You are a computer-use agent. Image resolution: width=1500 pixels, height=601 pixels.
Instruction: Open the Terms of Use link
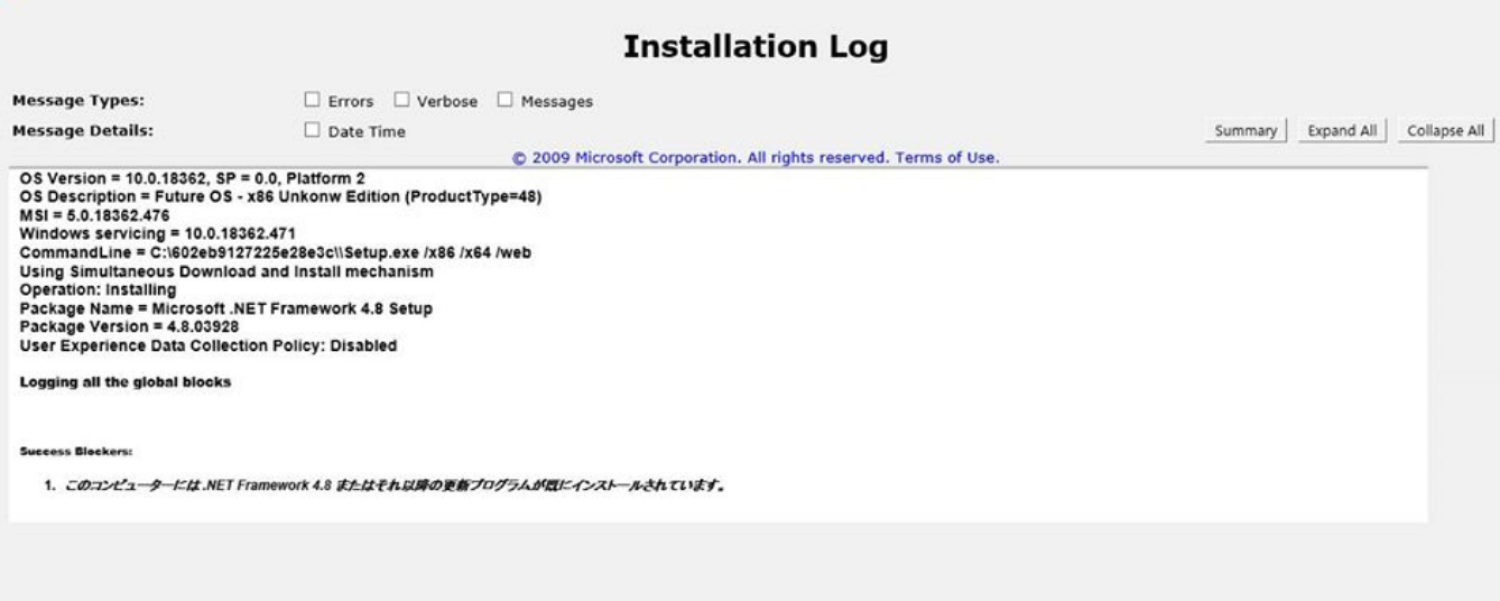947,158
